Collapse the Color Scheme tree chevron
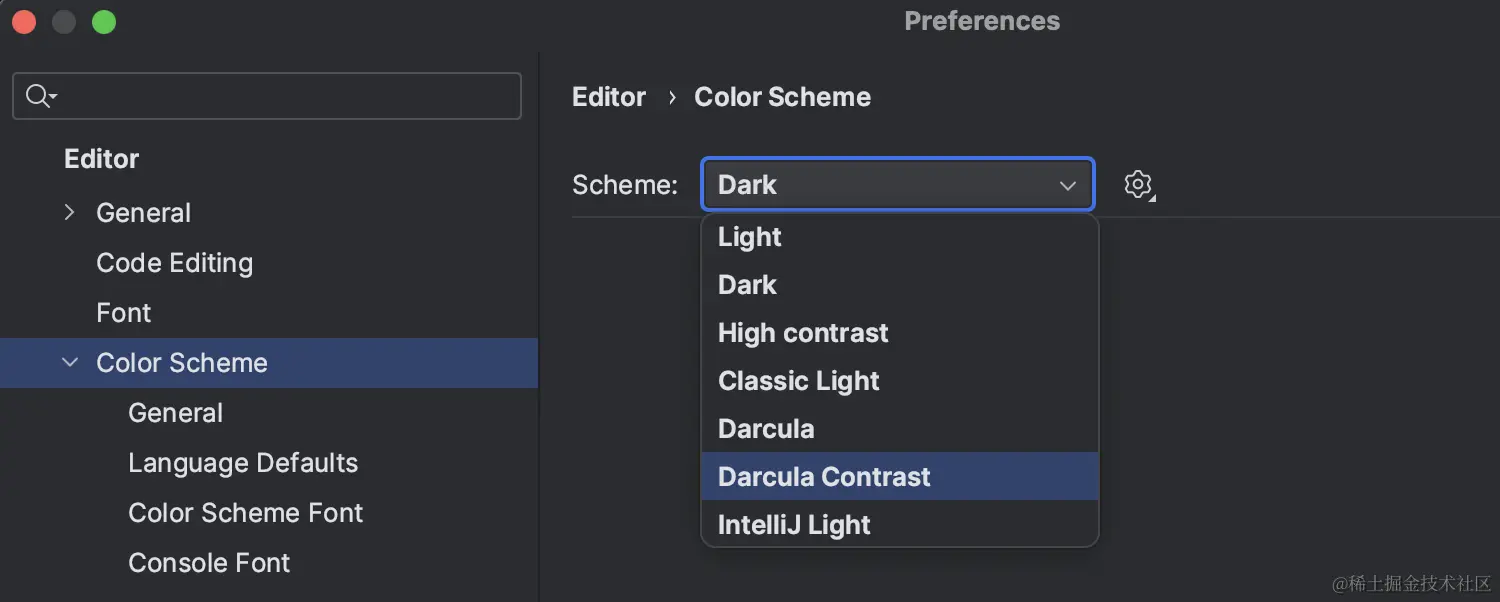 pos(69,363)
